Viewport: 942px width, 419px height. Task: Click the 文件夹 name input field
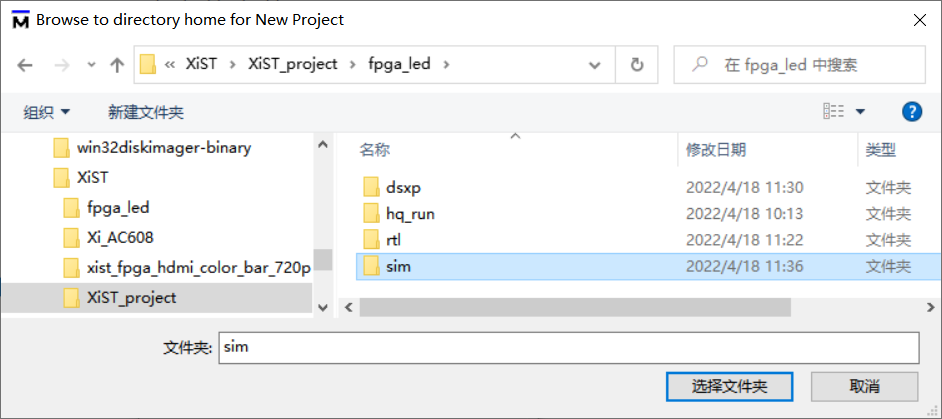[x=569, y=347]
